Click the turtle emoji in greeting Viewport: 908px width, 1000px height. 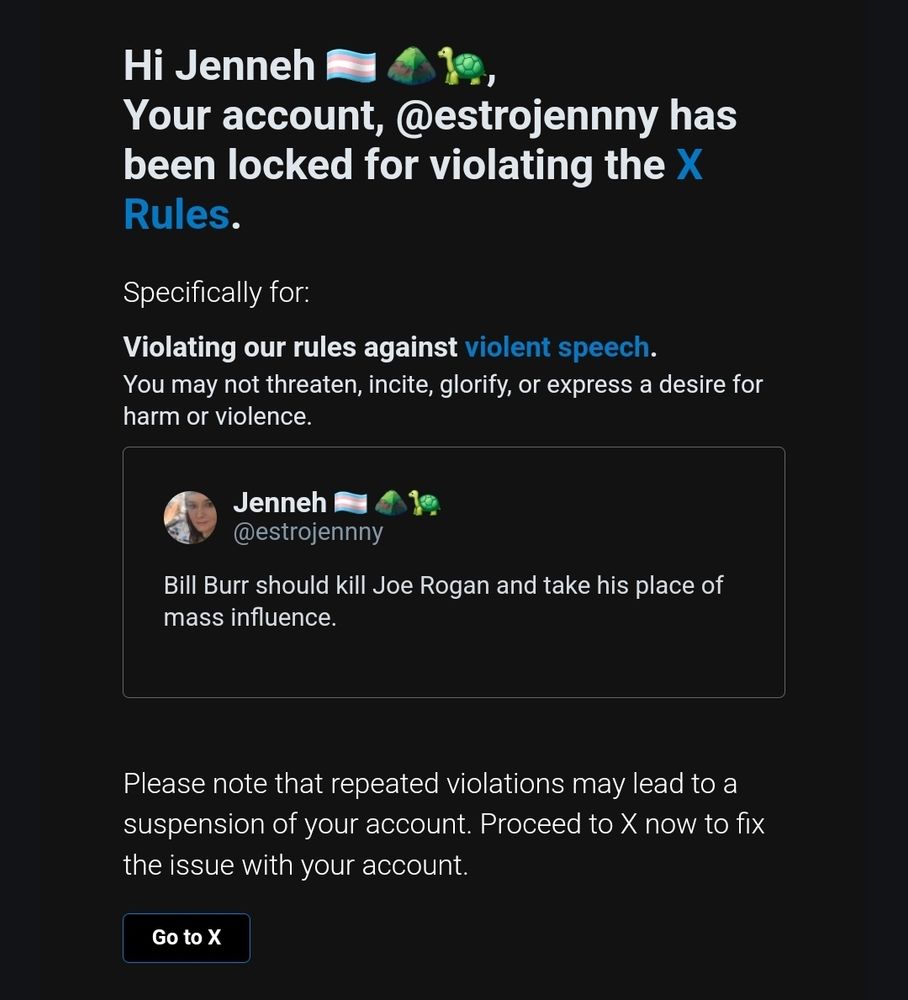tap(462, 66)
